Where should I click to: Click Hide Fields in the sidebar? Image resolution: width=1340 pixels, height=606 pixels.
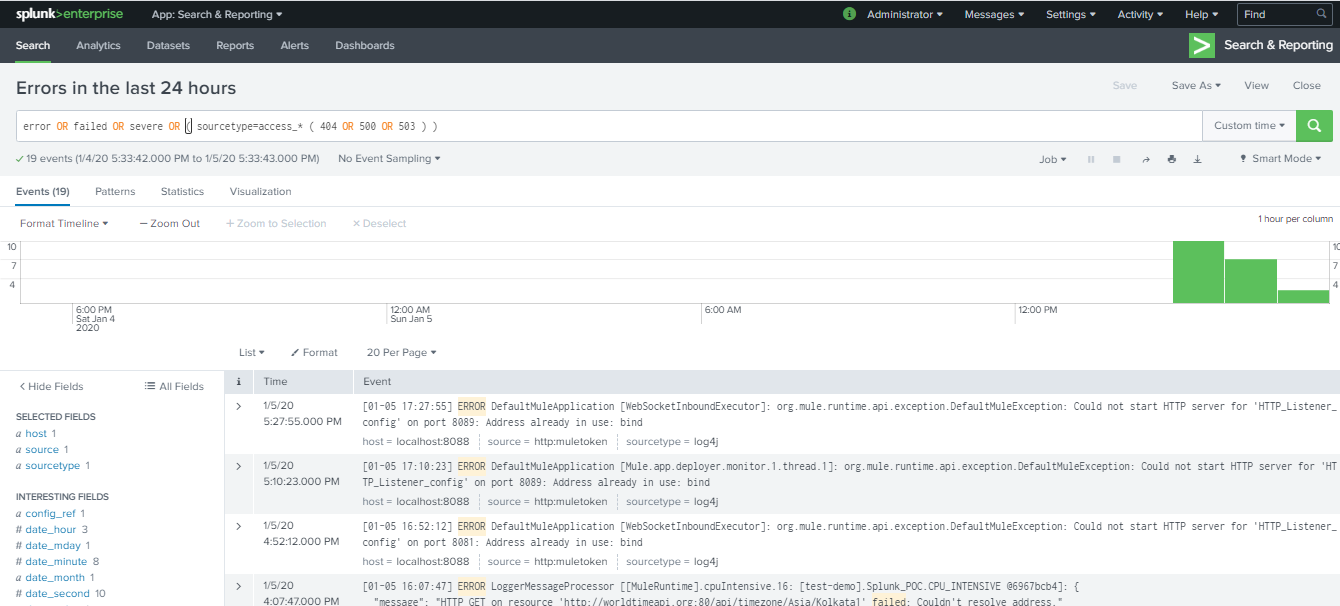coord(51,386)
